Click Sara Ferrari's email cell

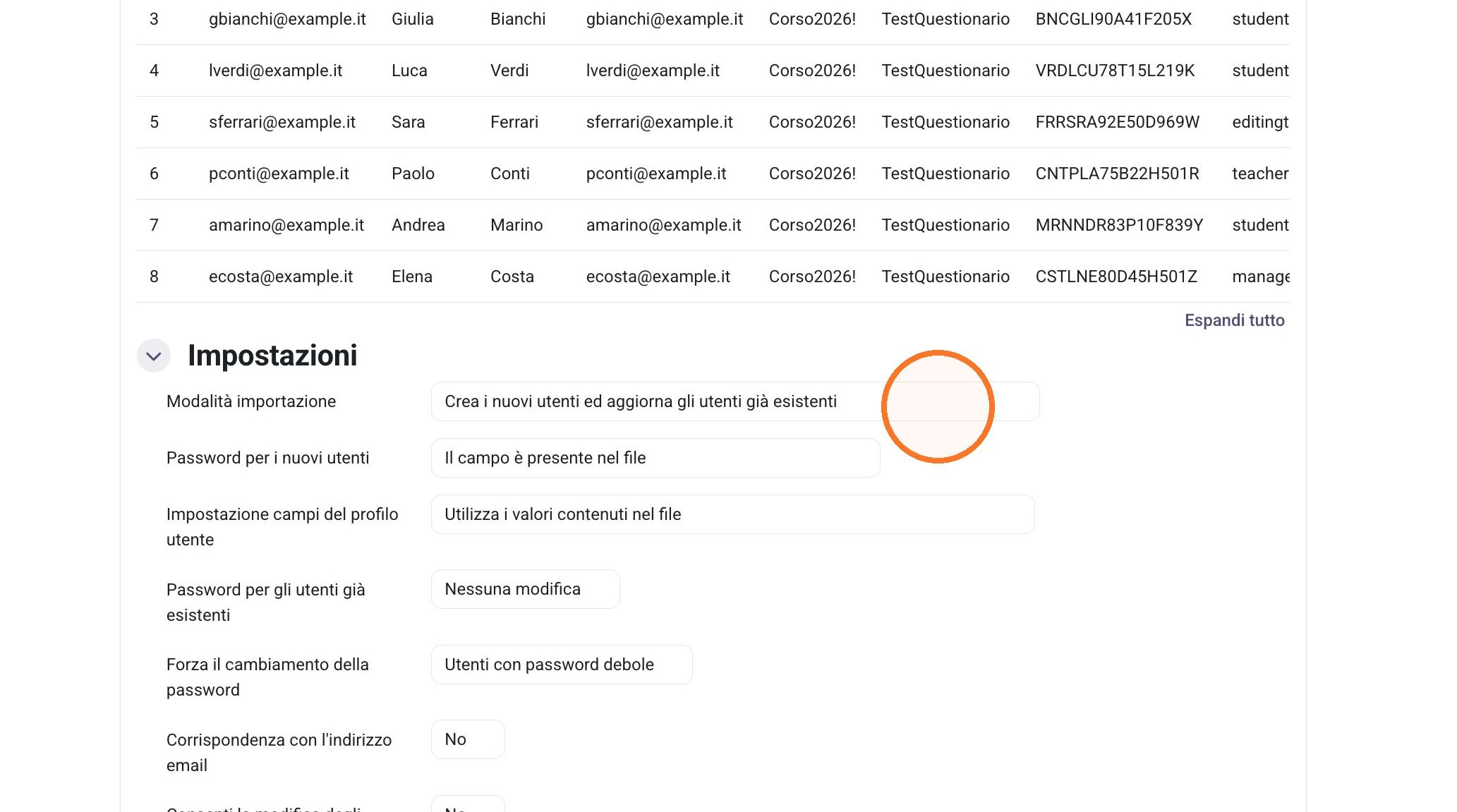click(659, 122)
